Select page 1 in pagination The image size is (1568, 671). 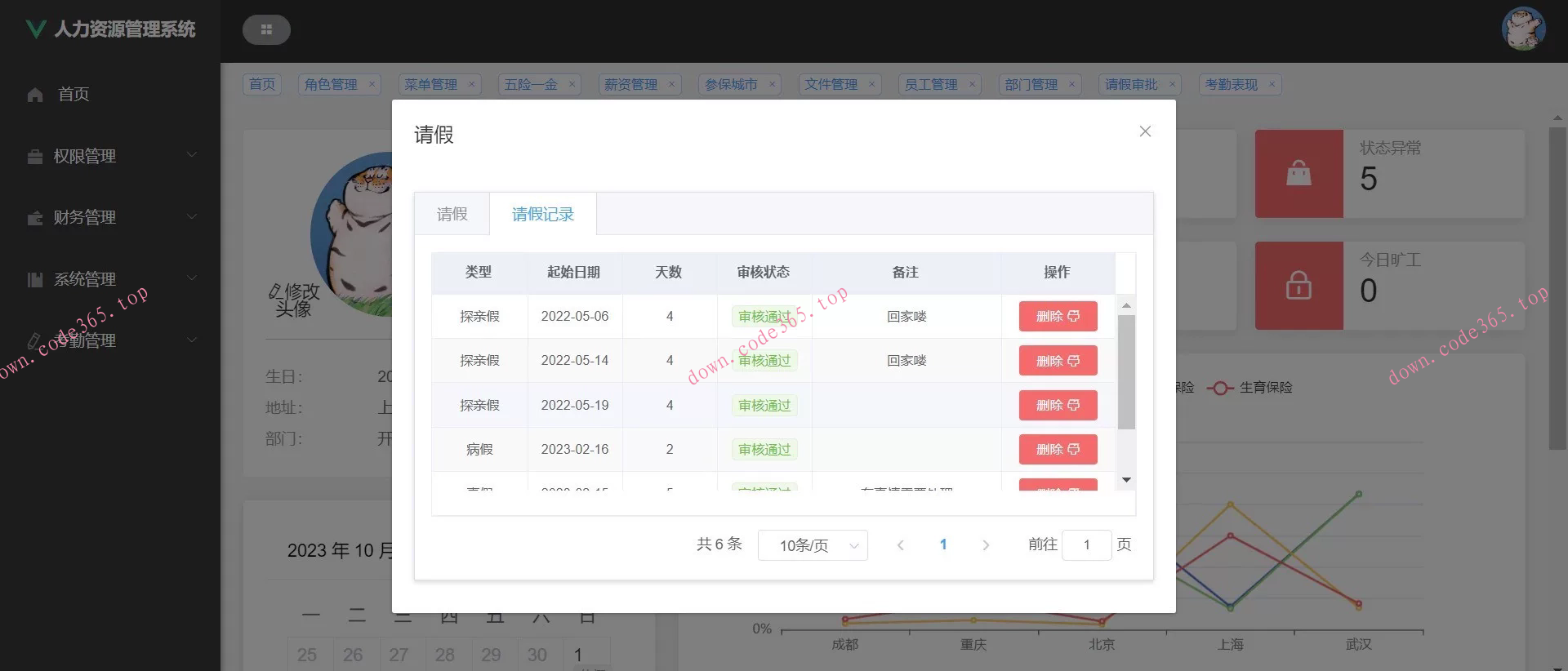[x=943, y=544]
